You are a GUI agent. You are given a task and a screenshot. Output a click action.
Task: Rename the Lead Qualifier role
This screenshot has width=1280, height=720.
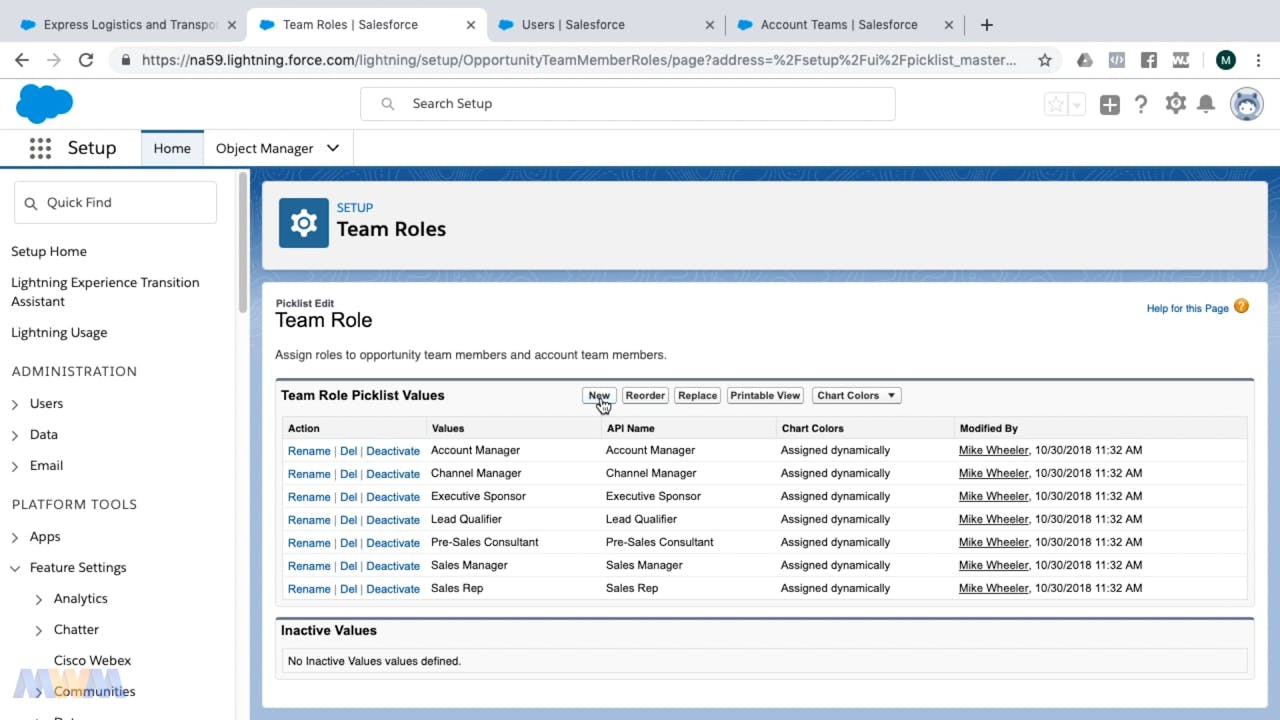(309, 520)
